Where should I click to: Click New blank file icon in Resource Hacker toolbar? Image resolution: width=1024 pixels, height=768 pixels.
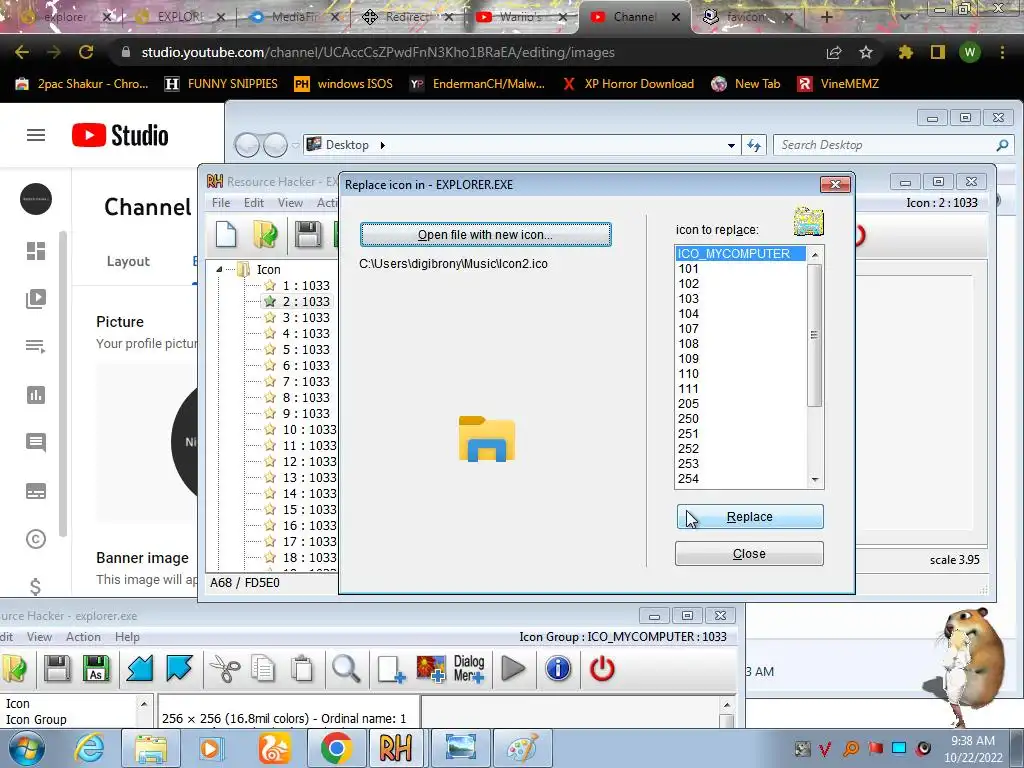point(226,234)
